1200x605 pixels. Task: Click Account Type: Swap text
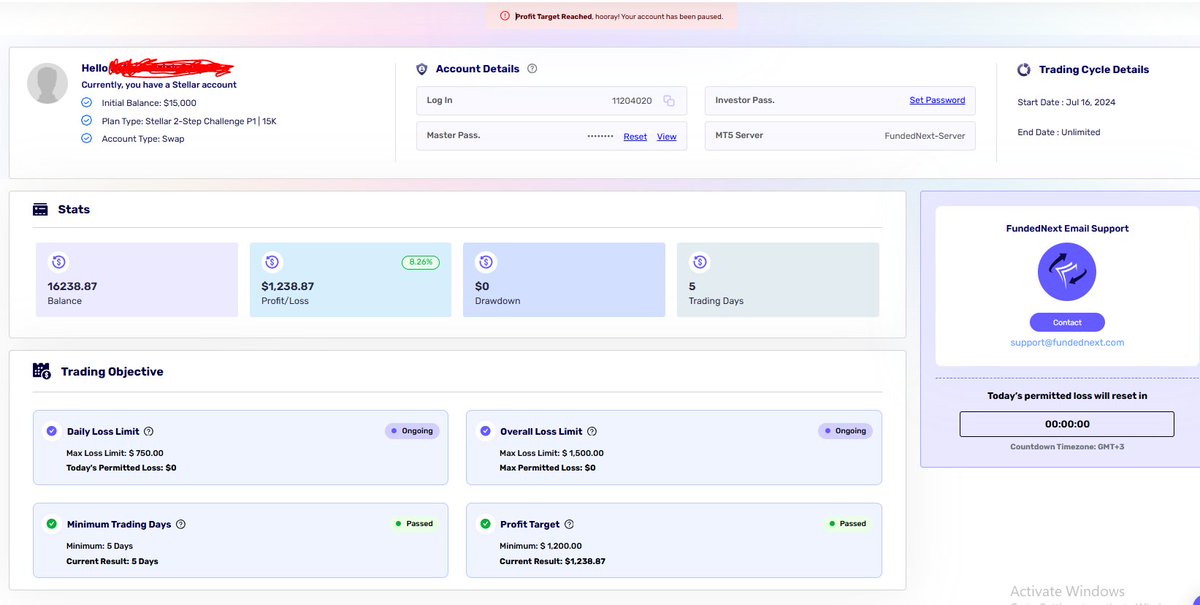pyautogui.click(x=143, y=138)
